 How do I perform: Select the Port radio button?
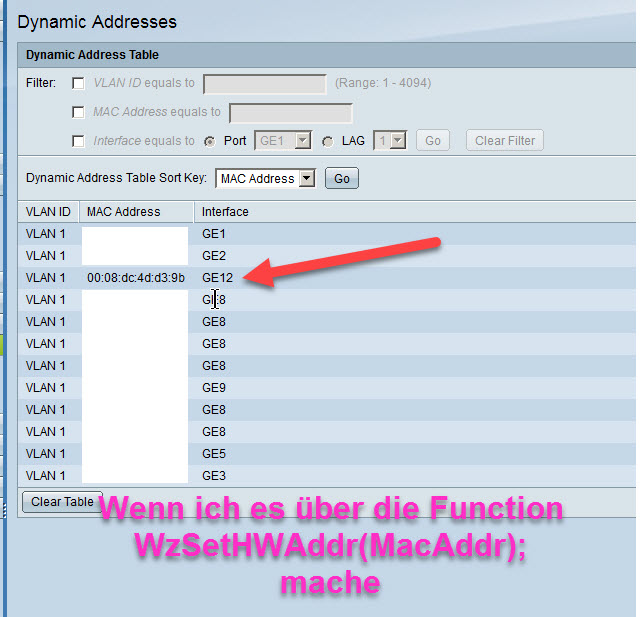(x=210, y=141)
